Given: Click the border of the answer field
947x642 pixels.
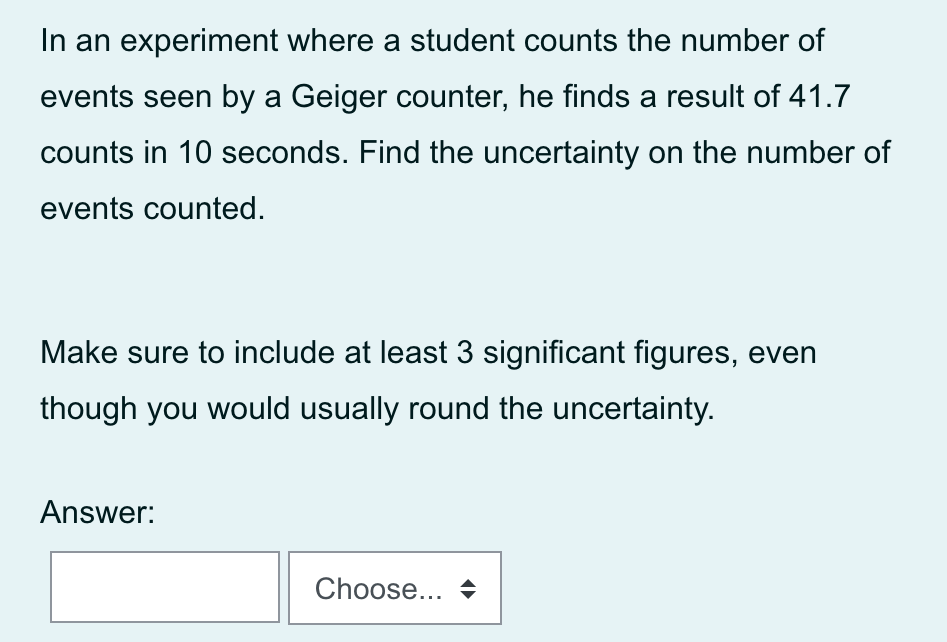Looking at the screenshot, I should [x=164, y=555].
